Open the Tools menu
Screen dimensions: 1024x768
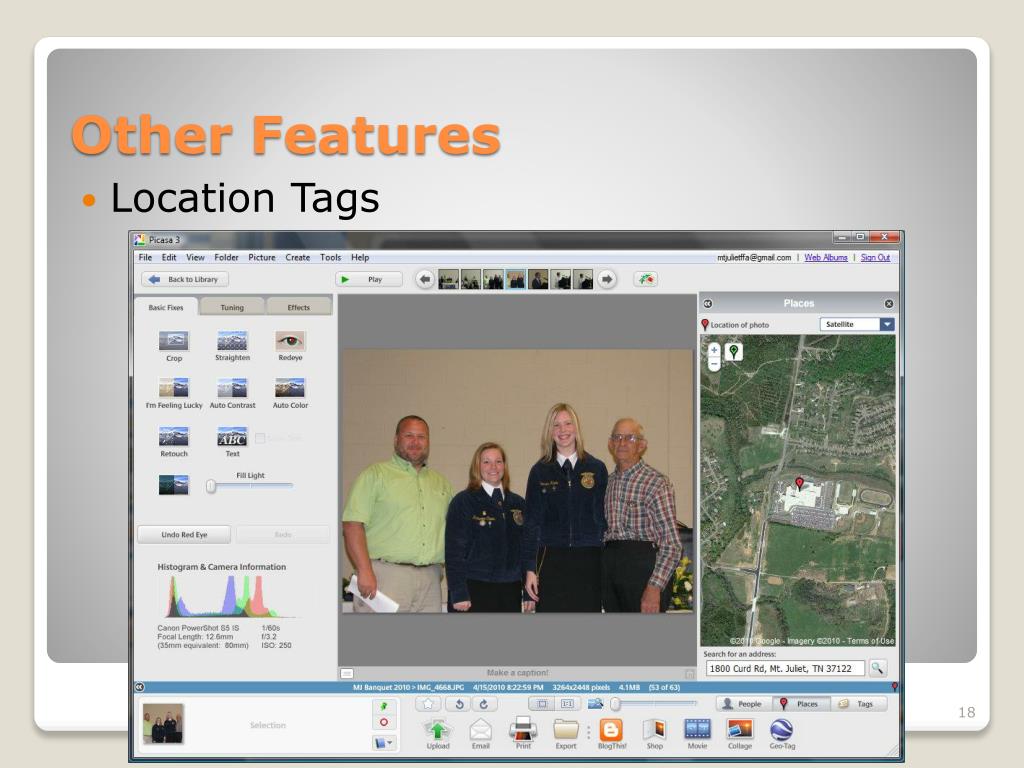pos(330,257)
